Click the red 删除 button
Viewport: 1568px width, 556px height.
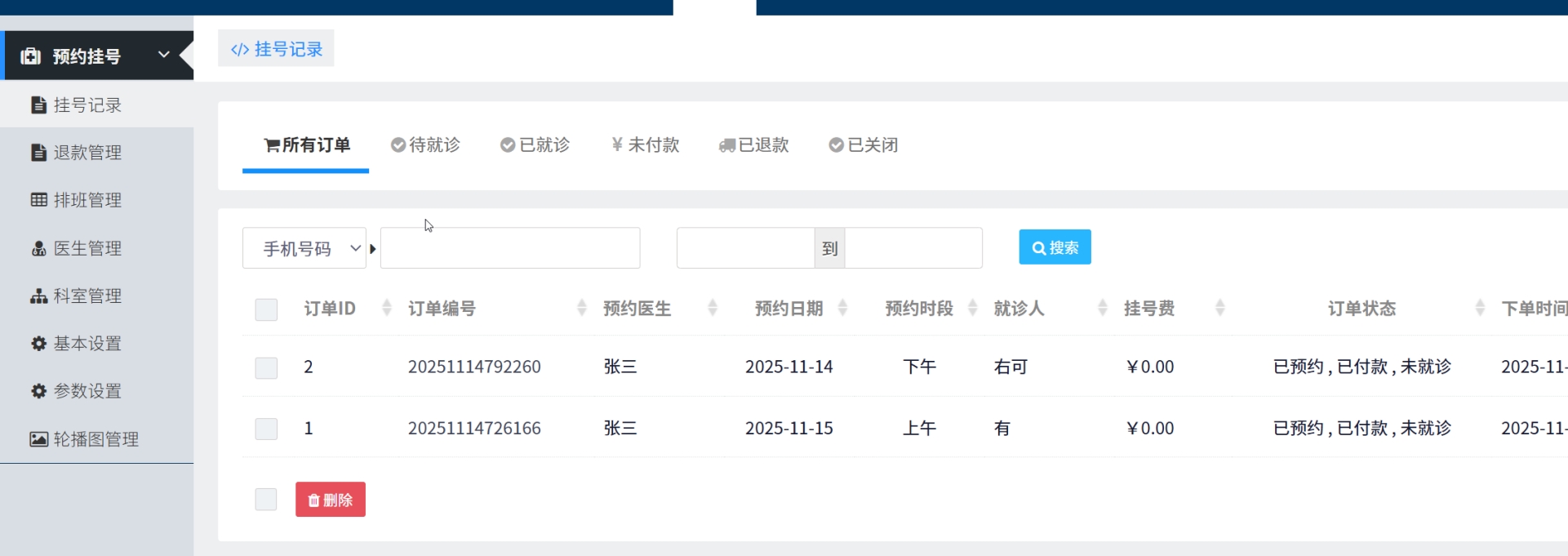click(331, 500)
